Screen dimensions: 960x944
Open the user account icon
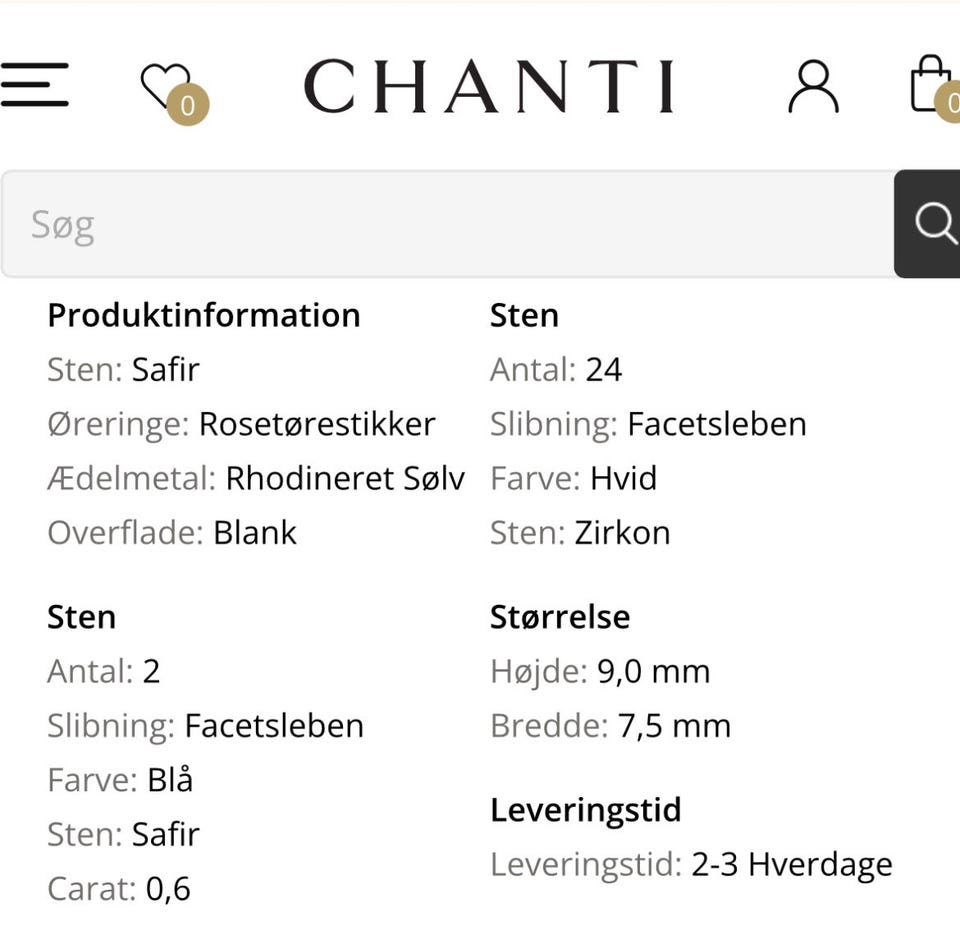point(813,86)
